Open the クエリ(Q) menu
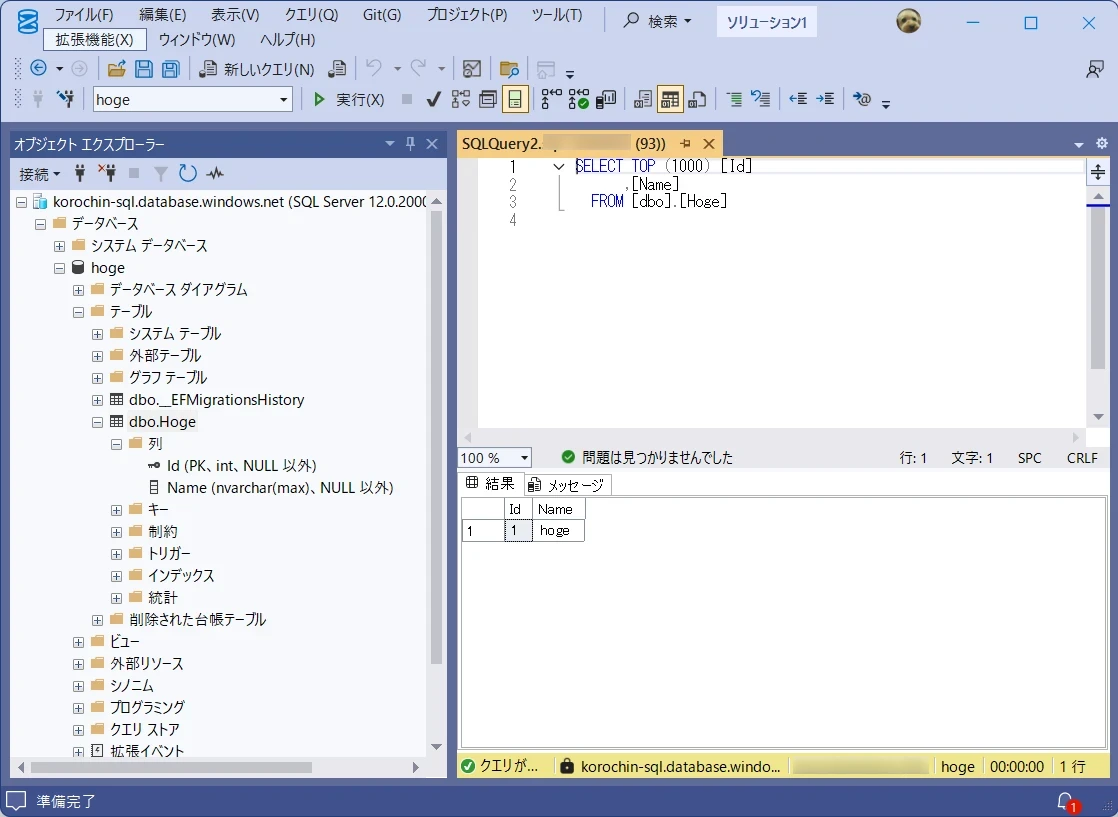The image size is (1118, 817). [311, 15]
